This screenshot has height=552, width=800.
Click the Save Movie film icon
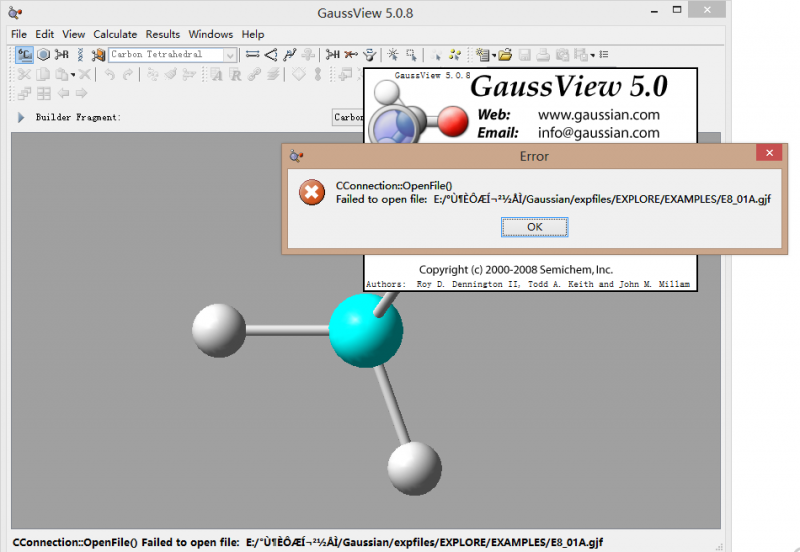(581, 54)
